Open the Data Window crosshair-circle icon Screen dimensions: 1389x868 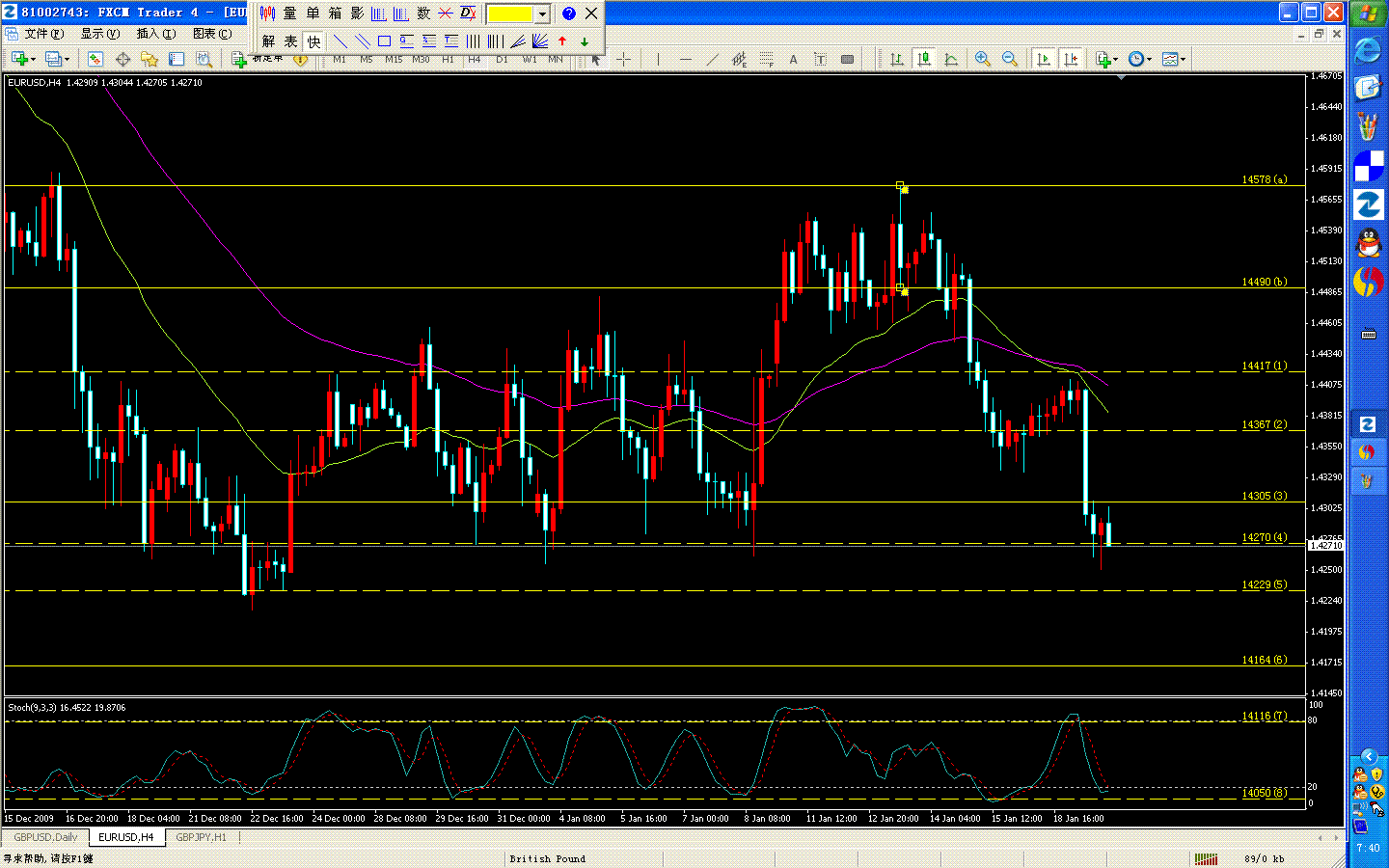123,60
